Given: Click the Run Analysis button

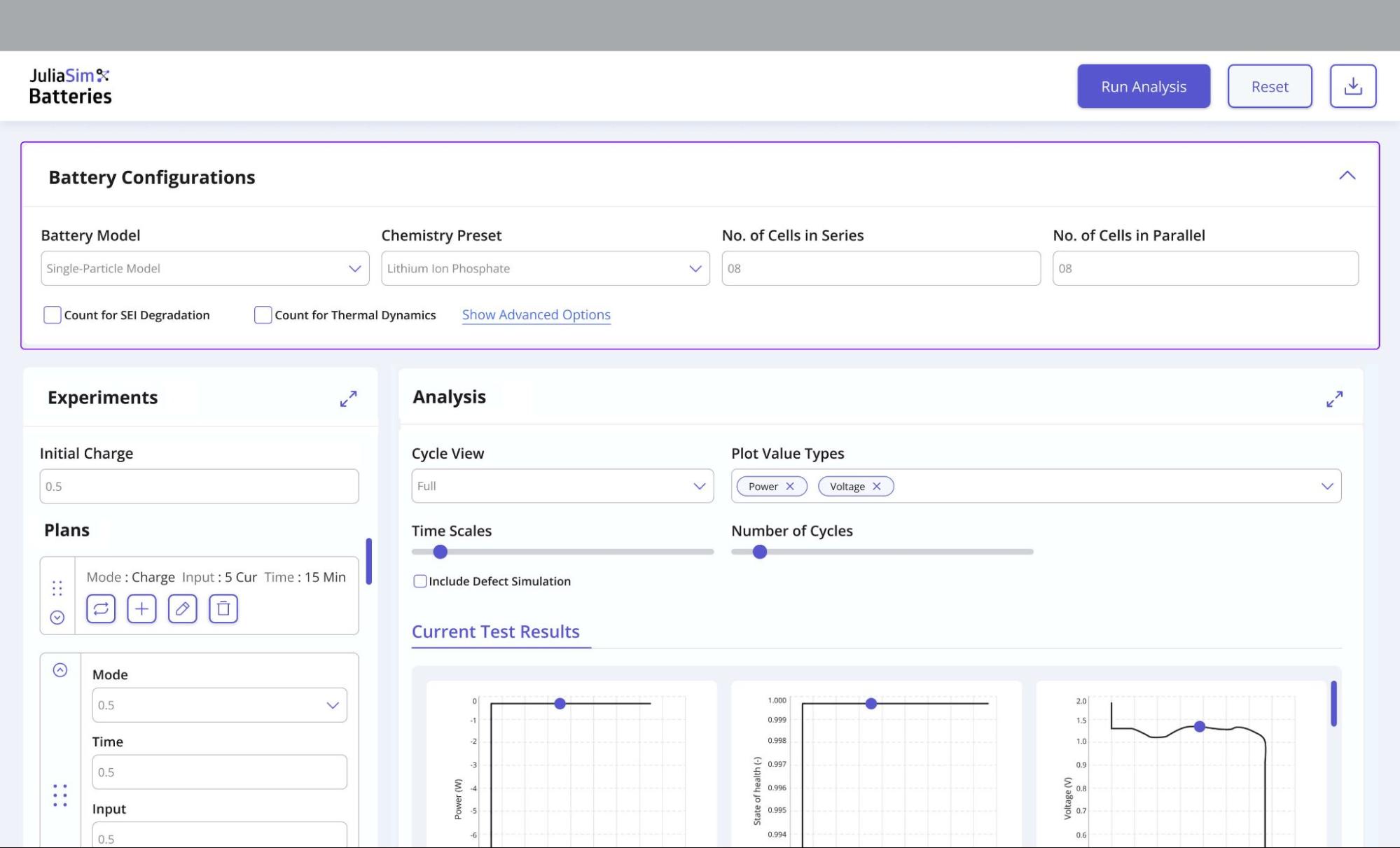Looking at the screenshot, I should click(x=1143, y=86).
